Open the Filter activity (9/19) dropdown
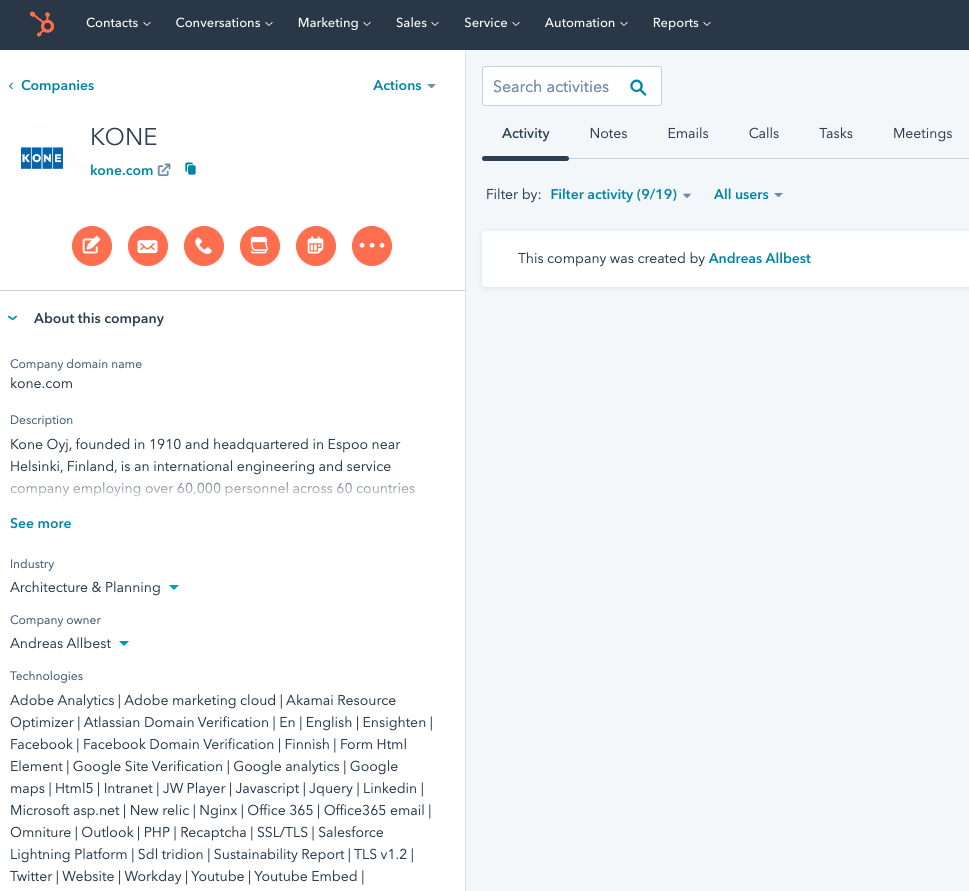Viewport: 969px width, 891px height. (x=620, y=195)
